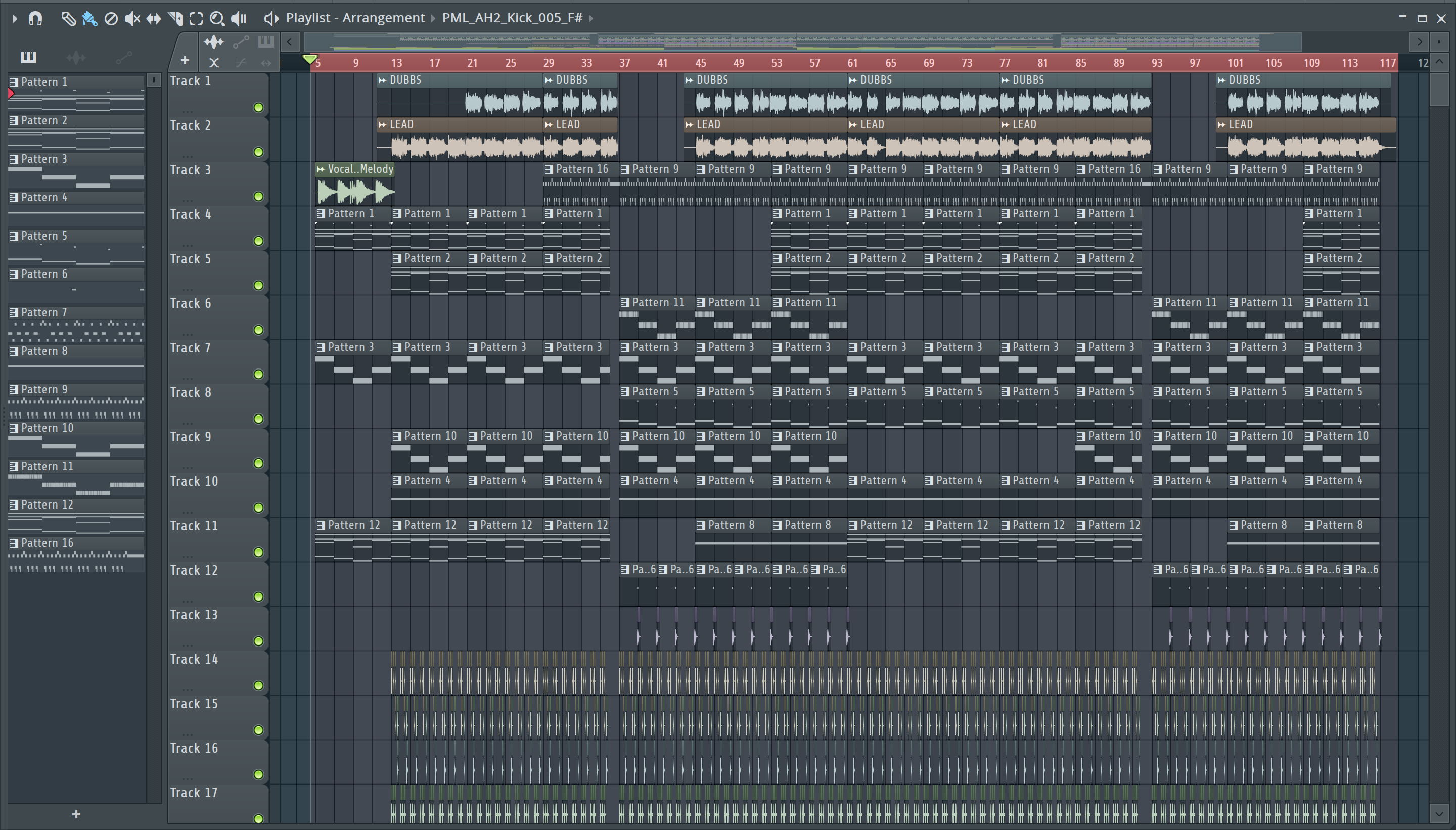The width and height of the screenshot is (1456, 830).
Task: Open the Vocal..Melody clip menu icon
Action: (x=321, y=169)
